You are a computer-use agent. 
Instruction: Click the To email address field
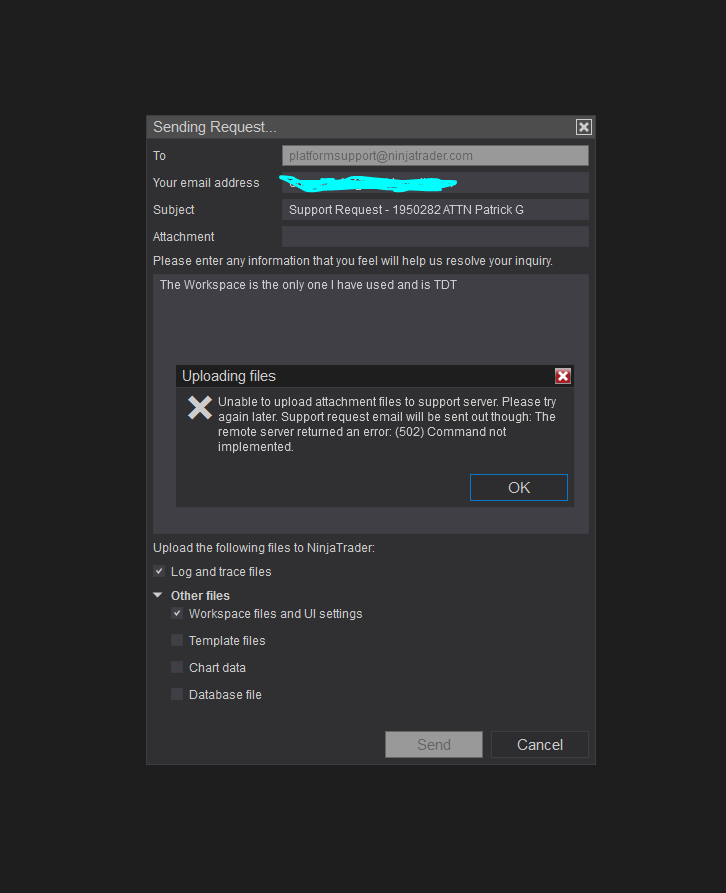click(x=435, y=155)
